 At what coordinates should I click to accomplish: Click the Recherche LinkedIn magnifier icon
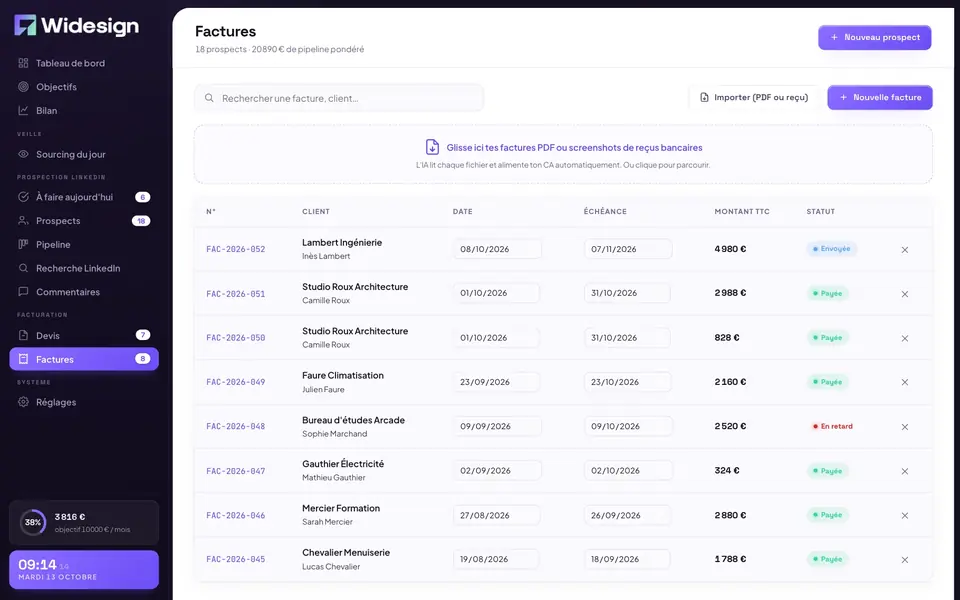[x=23, y=268]
